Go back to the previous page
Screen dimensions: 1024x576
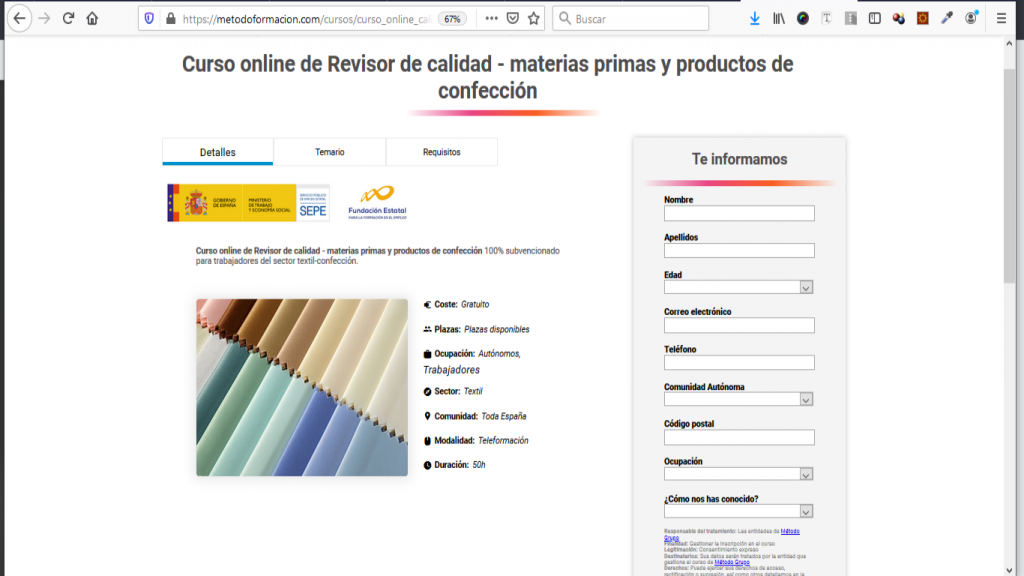click(x=20, y=18)
